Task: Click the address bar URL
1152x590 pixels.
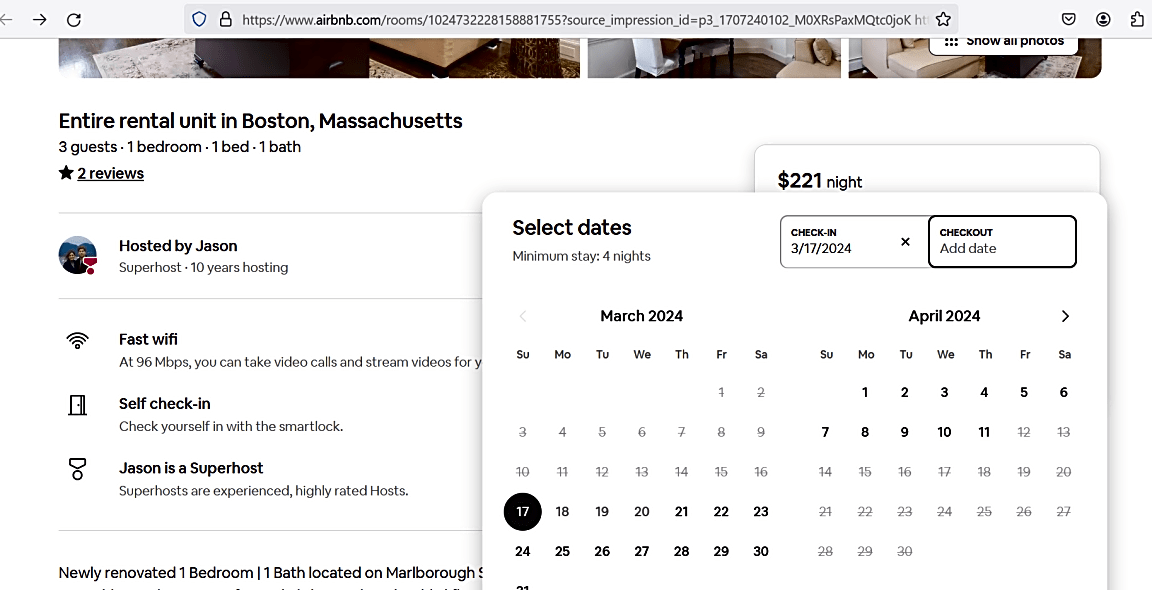Action: (x=584, y=20)
